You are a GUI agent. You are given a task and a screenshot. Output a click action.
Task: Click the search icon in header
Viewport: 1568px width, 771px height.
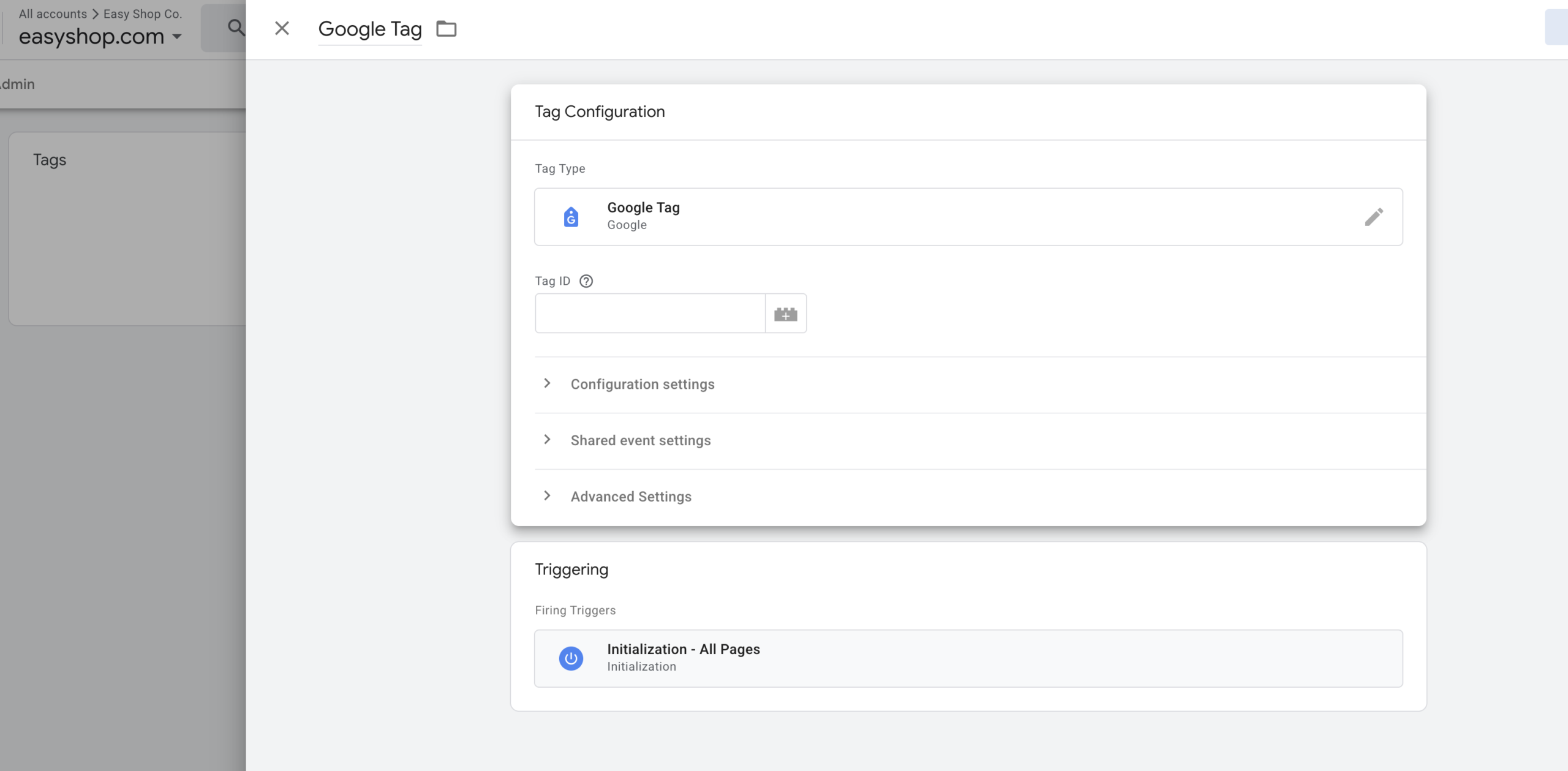(x=236, y=28)
